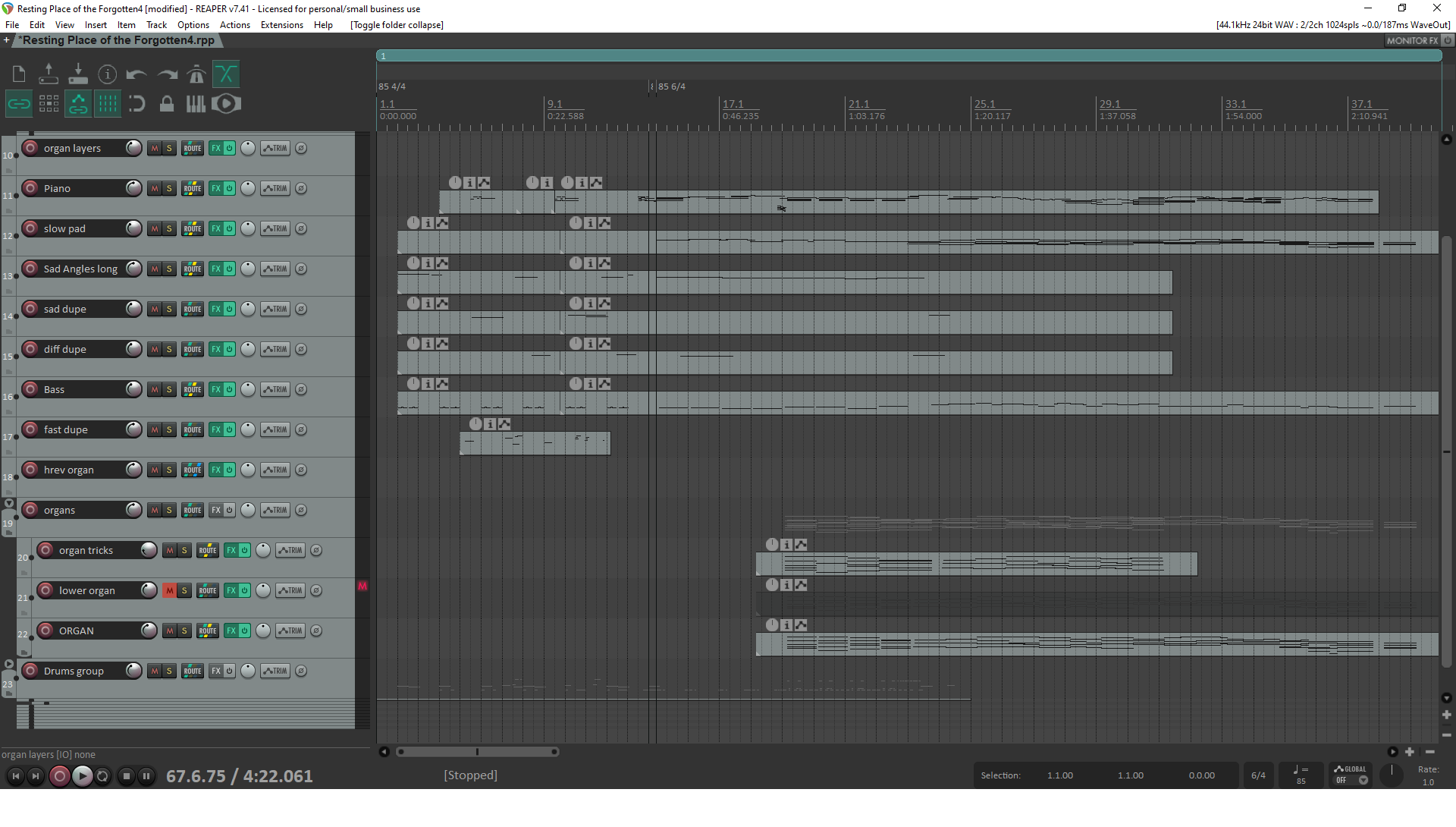Toggle ripple editing grid icon
The width and height of the screenshot is (1456, 827).
[x=49, y=104]
